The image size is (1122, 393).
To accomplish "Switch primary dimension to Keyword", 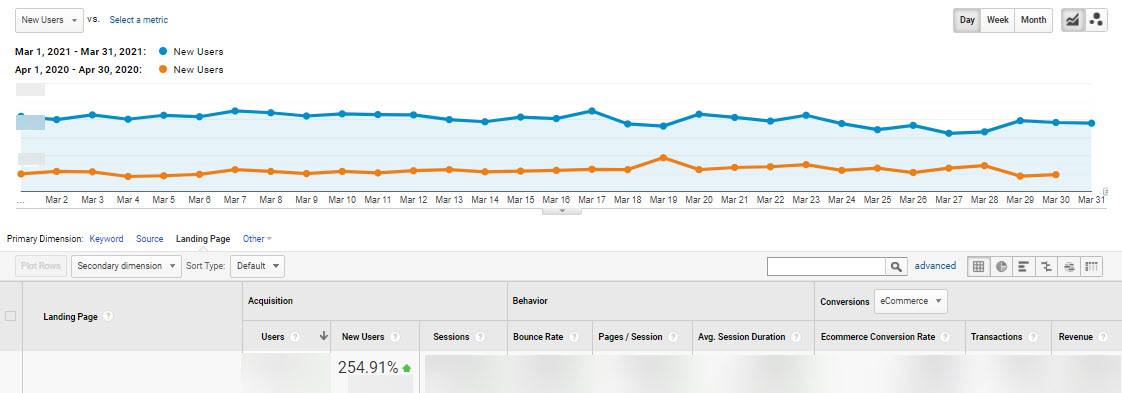I will pyautogui.click(x=107, y=239).
